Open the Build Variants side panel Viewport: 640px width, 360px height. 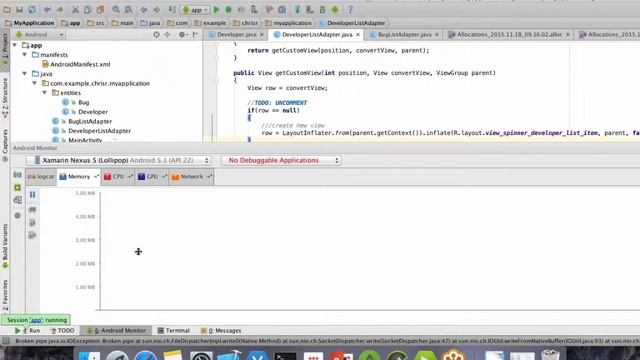(5, 246)
